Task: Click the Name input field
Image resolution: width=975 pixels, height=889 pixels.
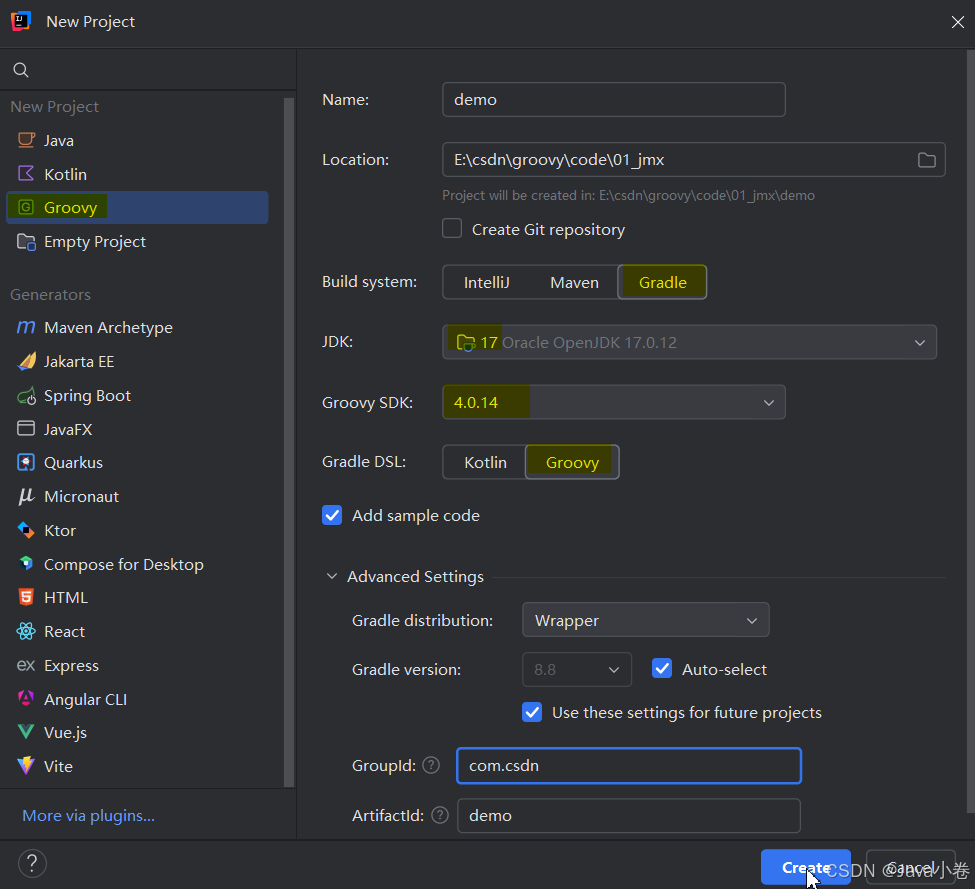Action: tap(613, 99)
